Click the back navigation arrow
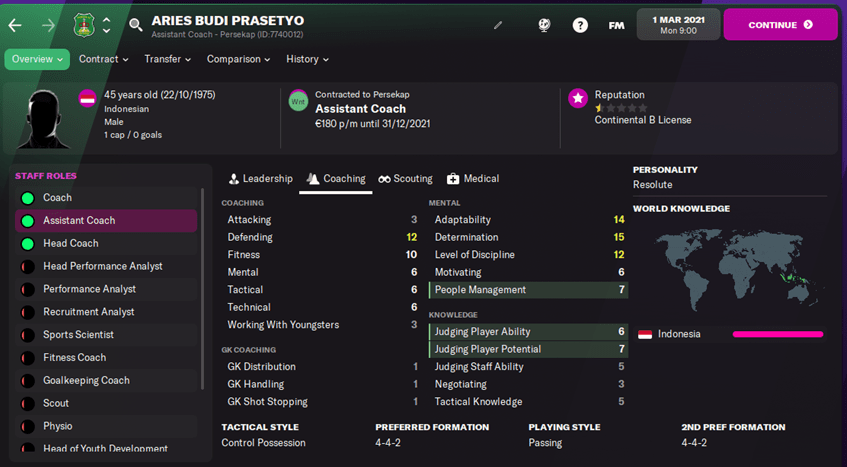The width and height of the screenshot is (847, 467). (15, 25)
